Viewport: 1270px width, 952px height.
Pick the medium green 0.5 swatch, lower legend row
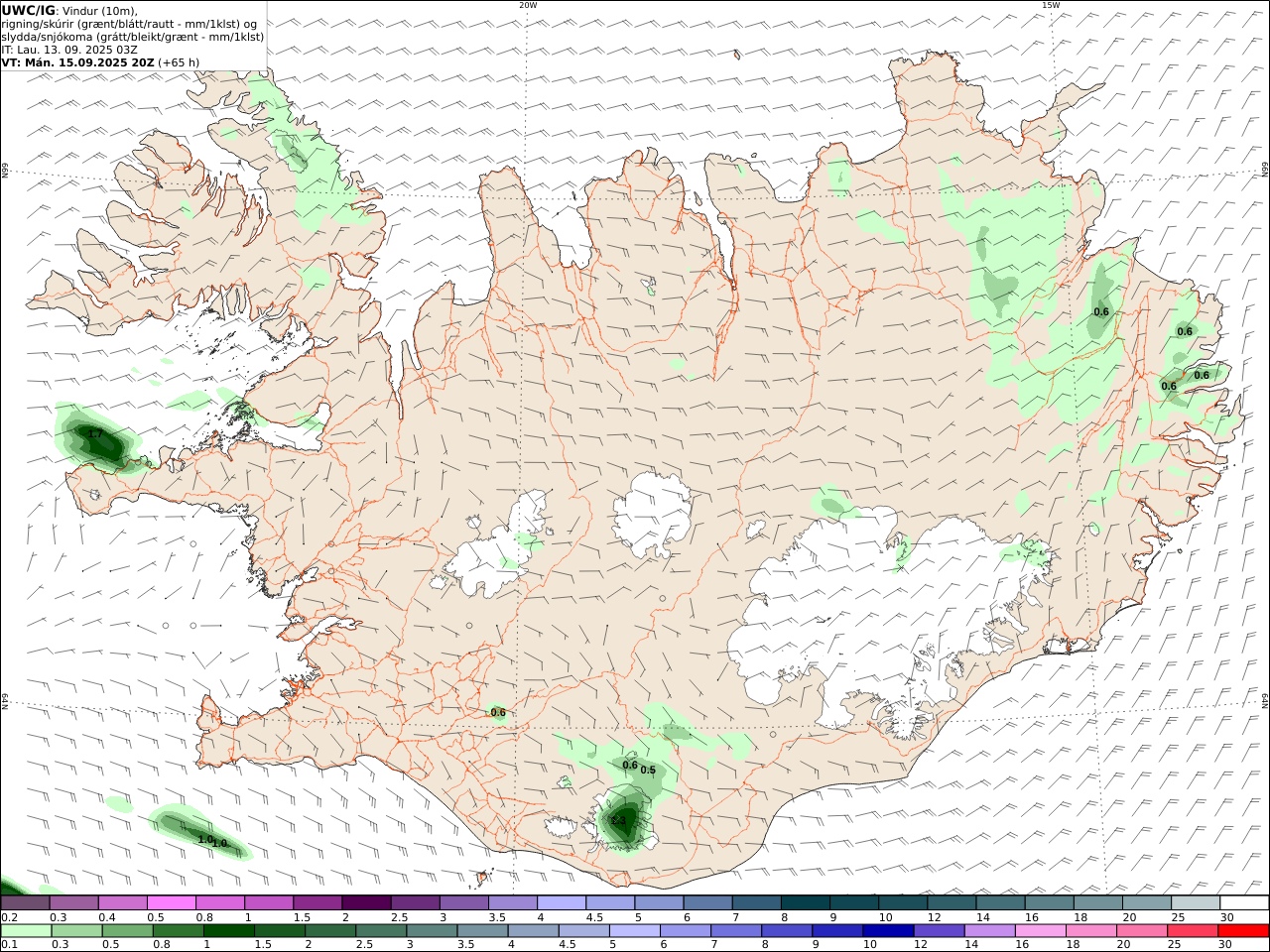click(127, 931)
